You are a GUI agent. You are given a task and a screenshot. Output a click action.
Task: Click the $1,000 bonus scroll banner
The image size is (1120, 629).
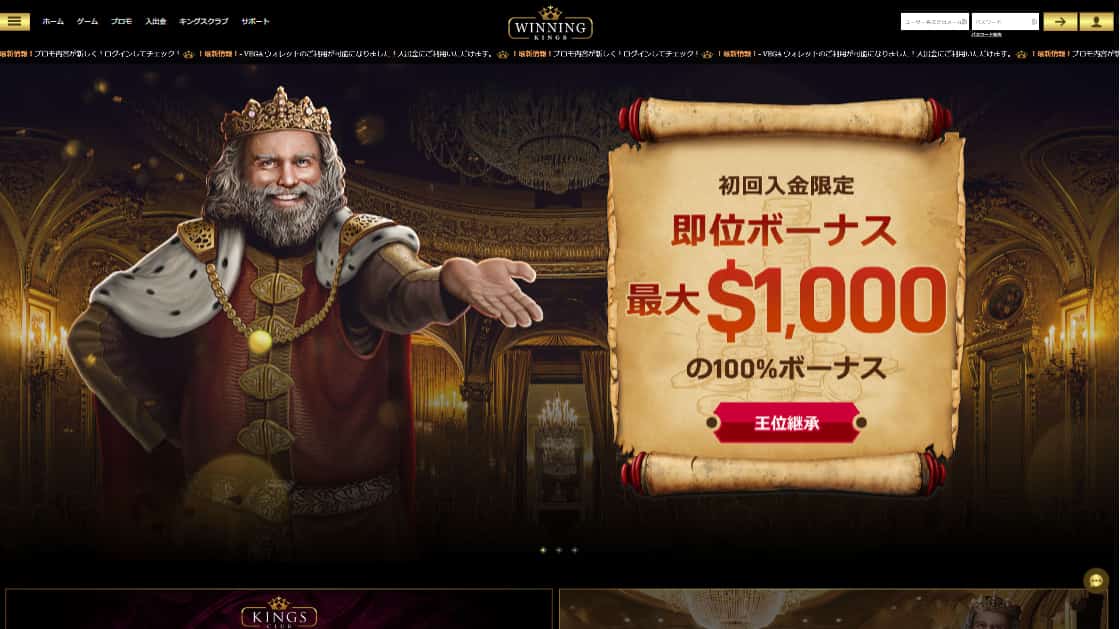pyautogui.click(x=786, y=296)
